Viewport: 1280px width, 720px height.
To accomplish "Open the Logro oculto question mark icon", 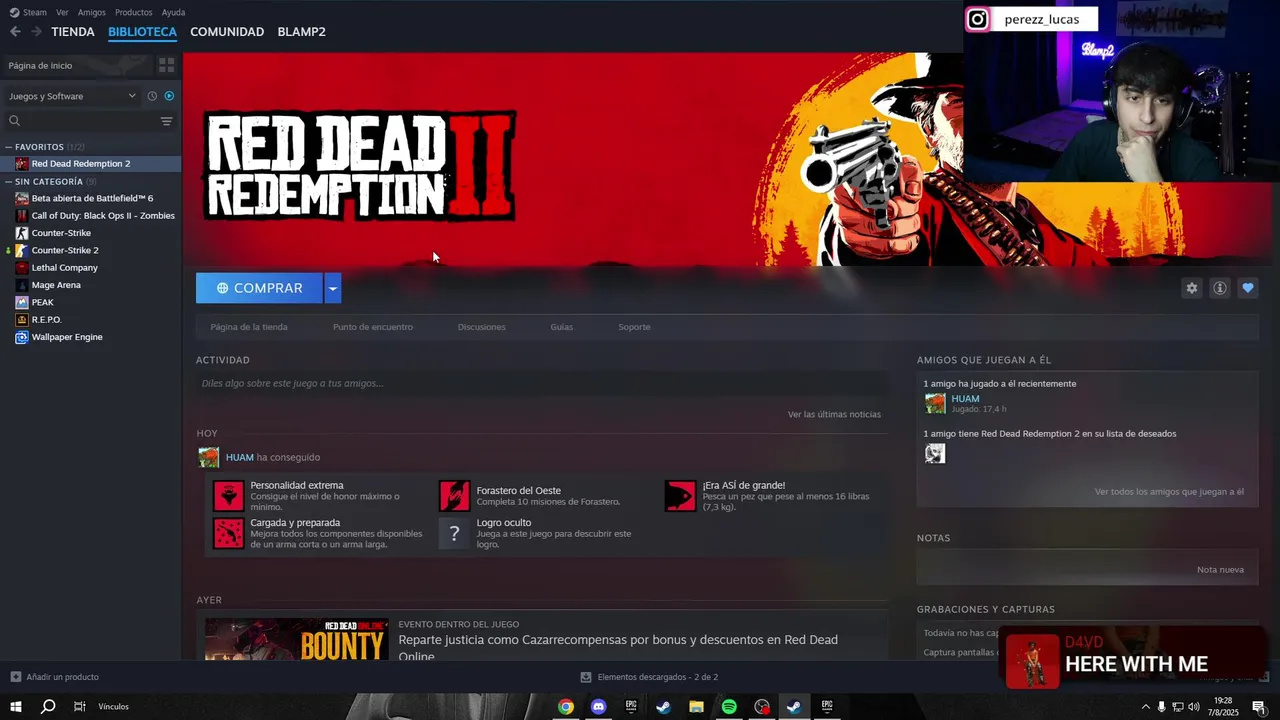I will (454, 533).
